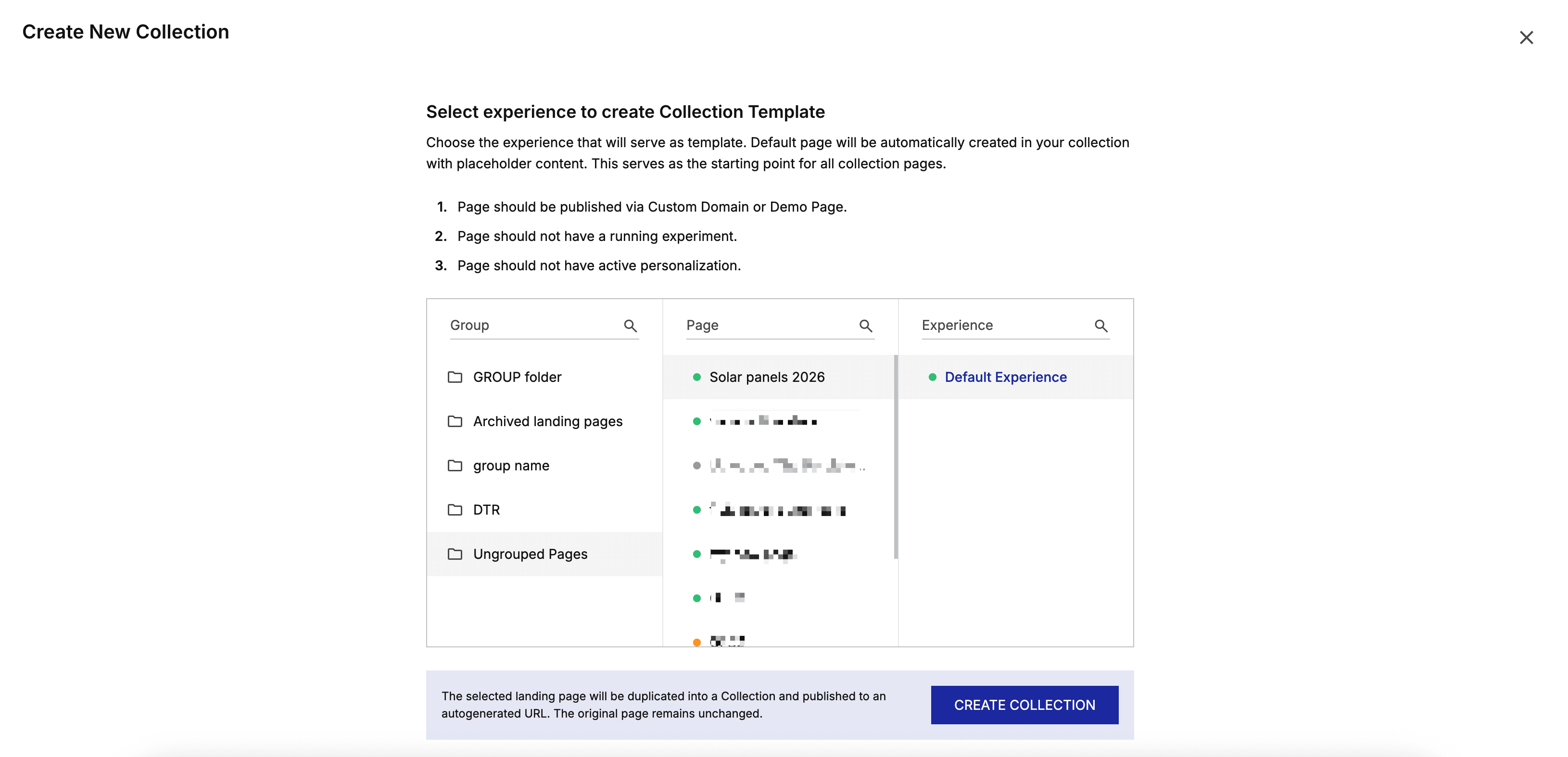1568x757 pixels.
Task: Click the search icon in Experience column
Action: coord(1100,326)
